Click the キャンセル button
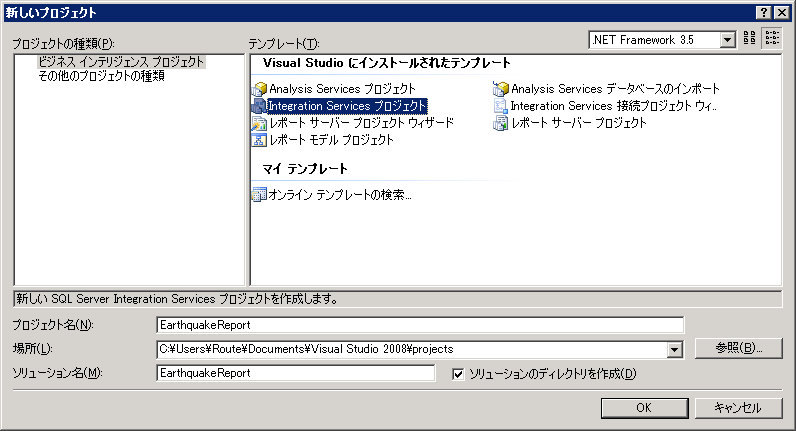Screen dimensions: 796x431 click(x=738, y=408)
